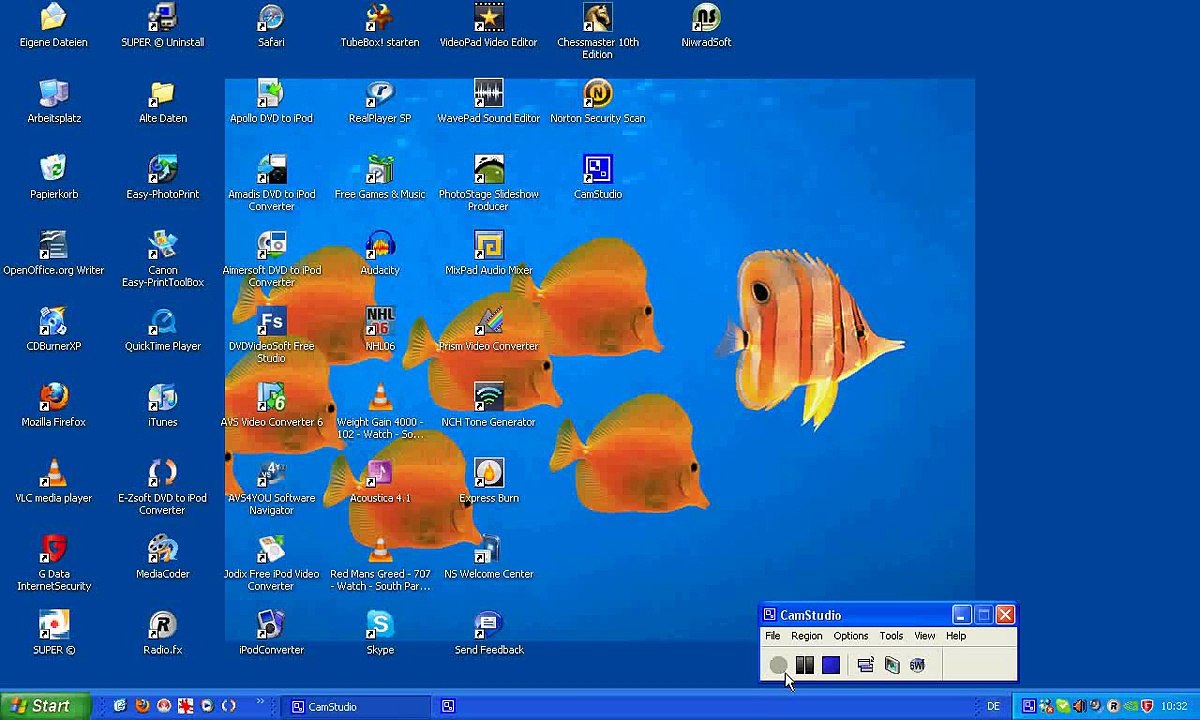Click the Windows Media Player Quick Launch icon
Image resolution: width=1200 pixels, height=720 pixels.
coord(207,706)
